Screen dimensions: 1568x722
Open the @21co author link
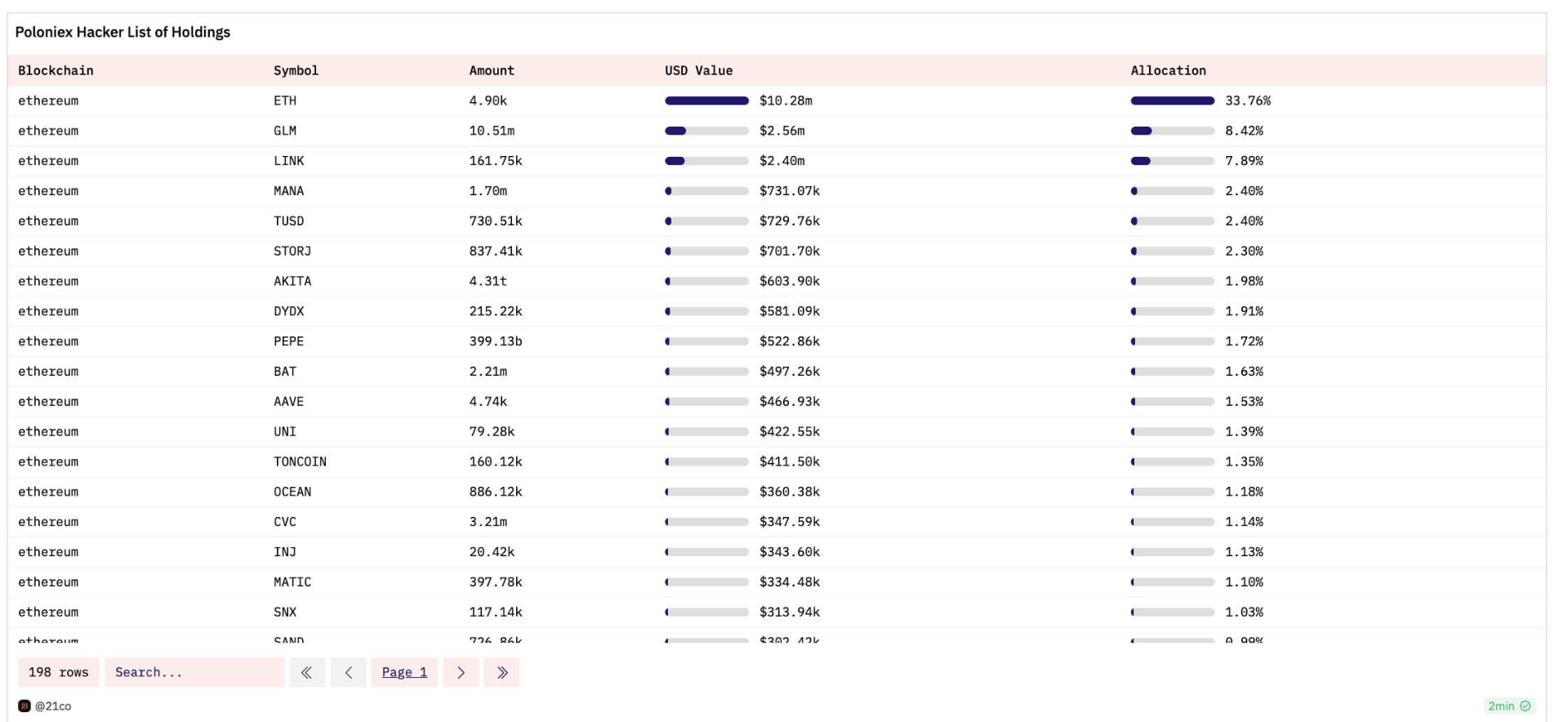pos(53,706)
